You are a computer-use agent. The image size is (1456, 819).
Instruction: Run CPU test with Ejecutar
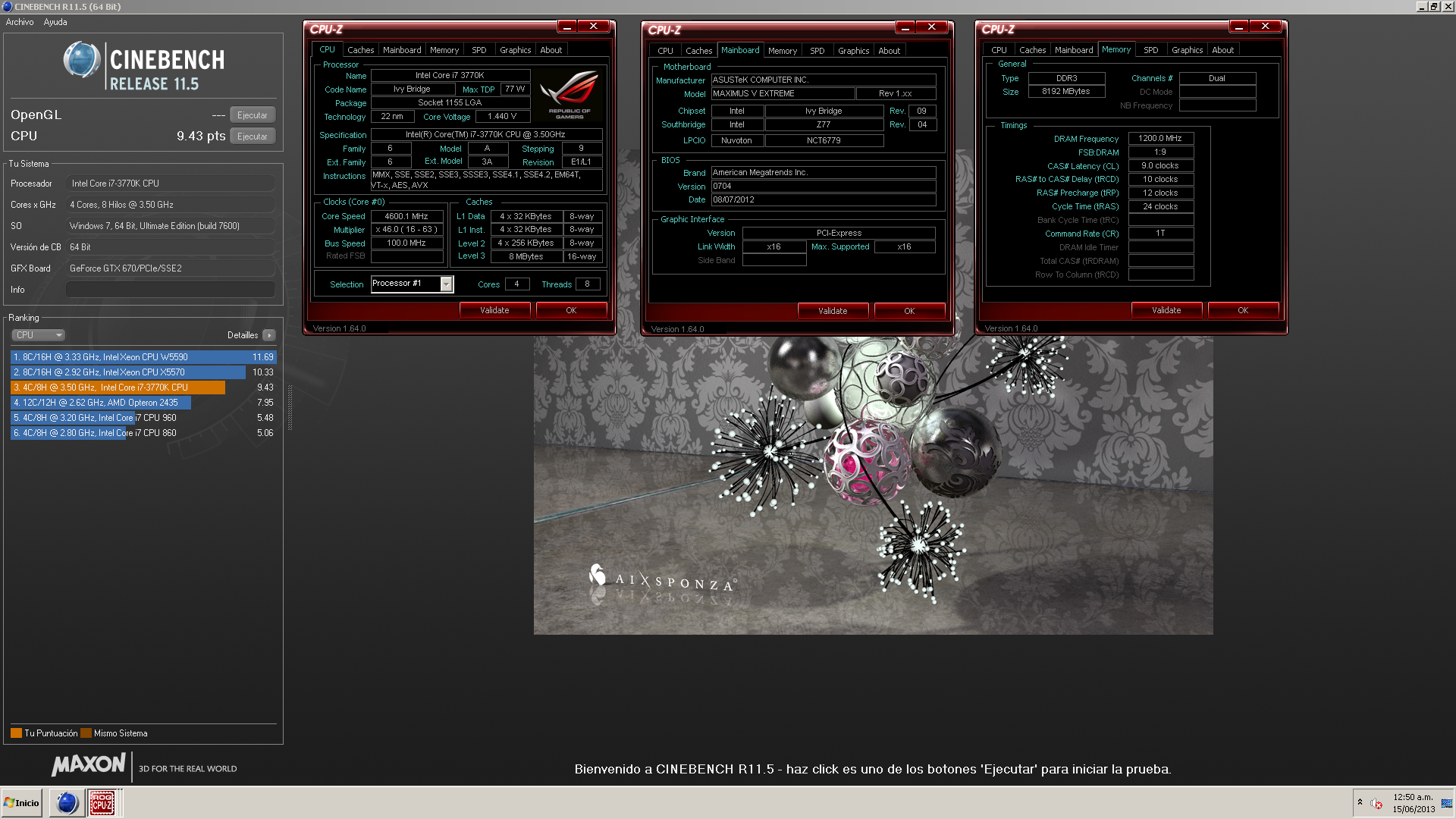[x=253, y=136]
